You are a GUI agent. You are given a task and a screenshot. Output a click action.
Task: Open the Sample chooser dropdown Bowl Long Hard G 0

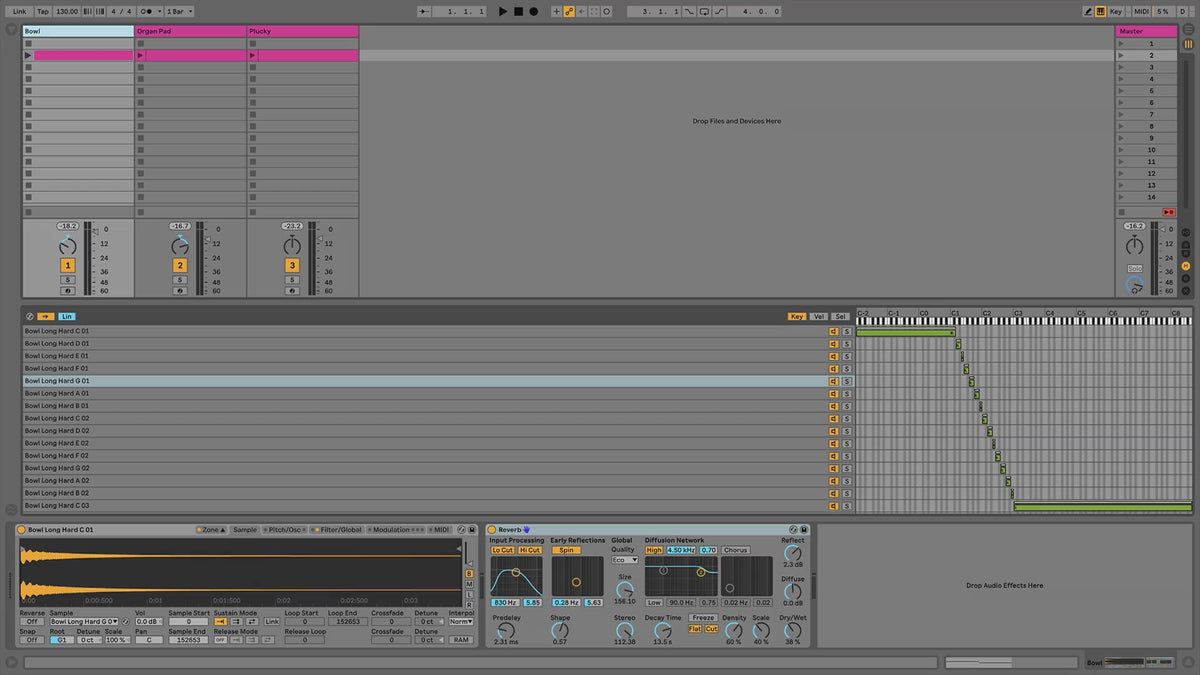pos(84,621)
